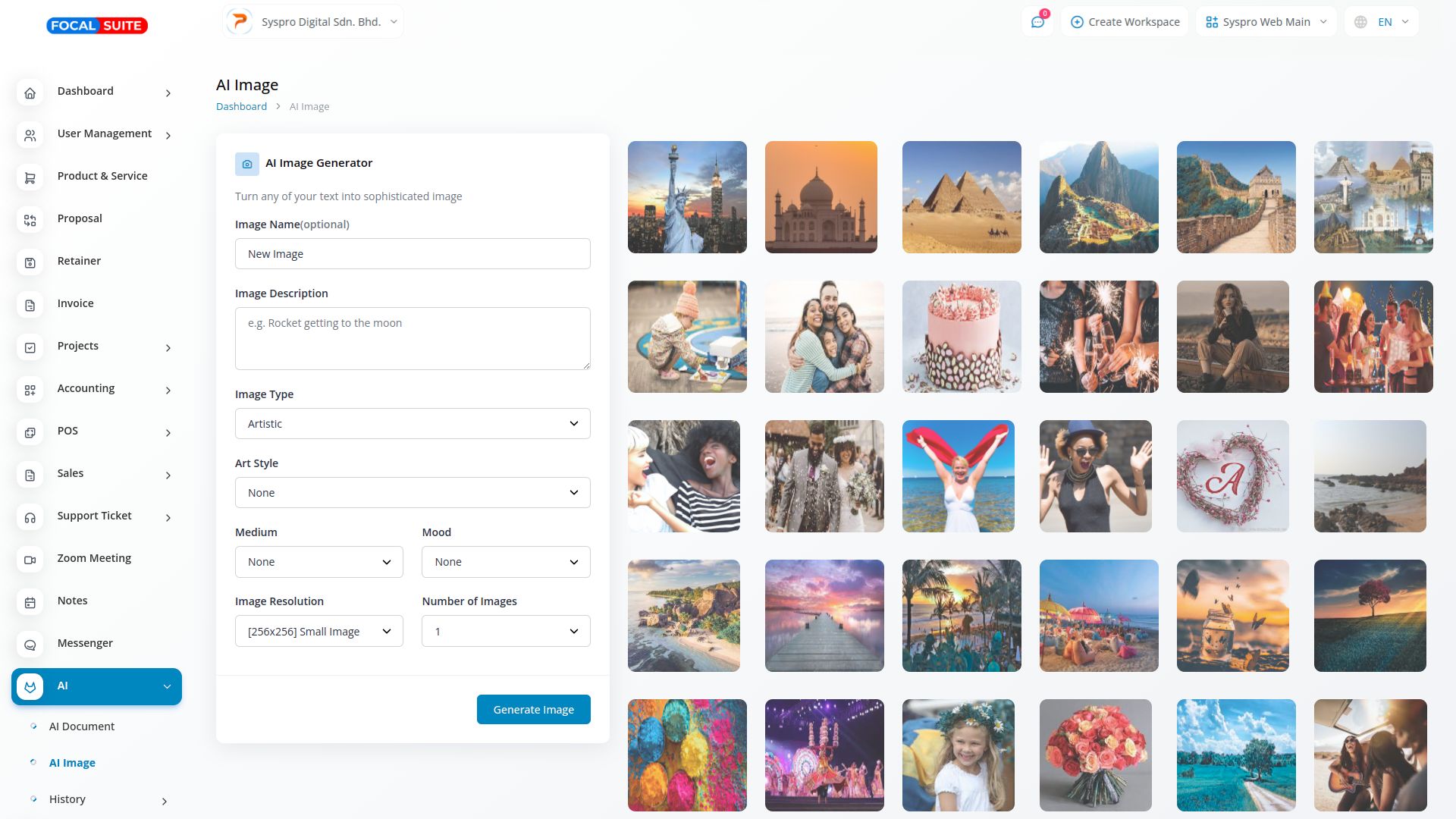The image size is (1456, 819).
Task: Open Number of Images dropdown
Action: coord(505,632)
